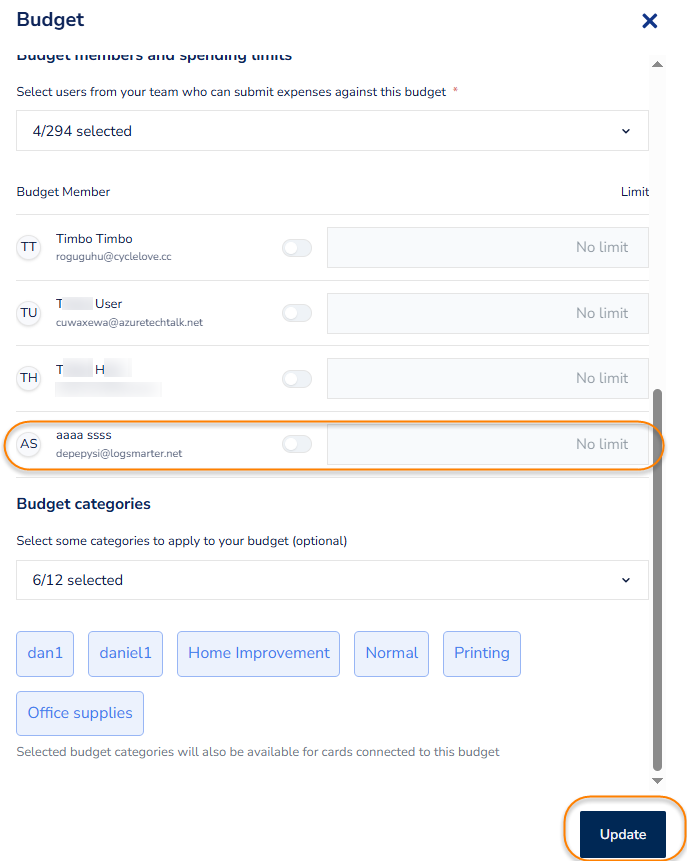The width and height of the screenshot is (687, 861).
Task: Click the TT avatar for Timbo Timbo
Action: coord(29,247)
